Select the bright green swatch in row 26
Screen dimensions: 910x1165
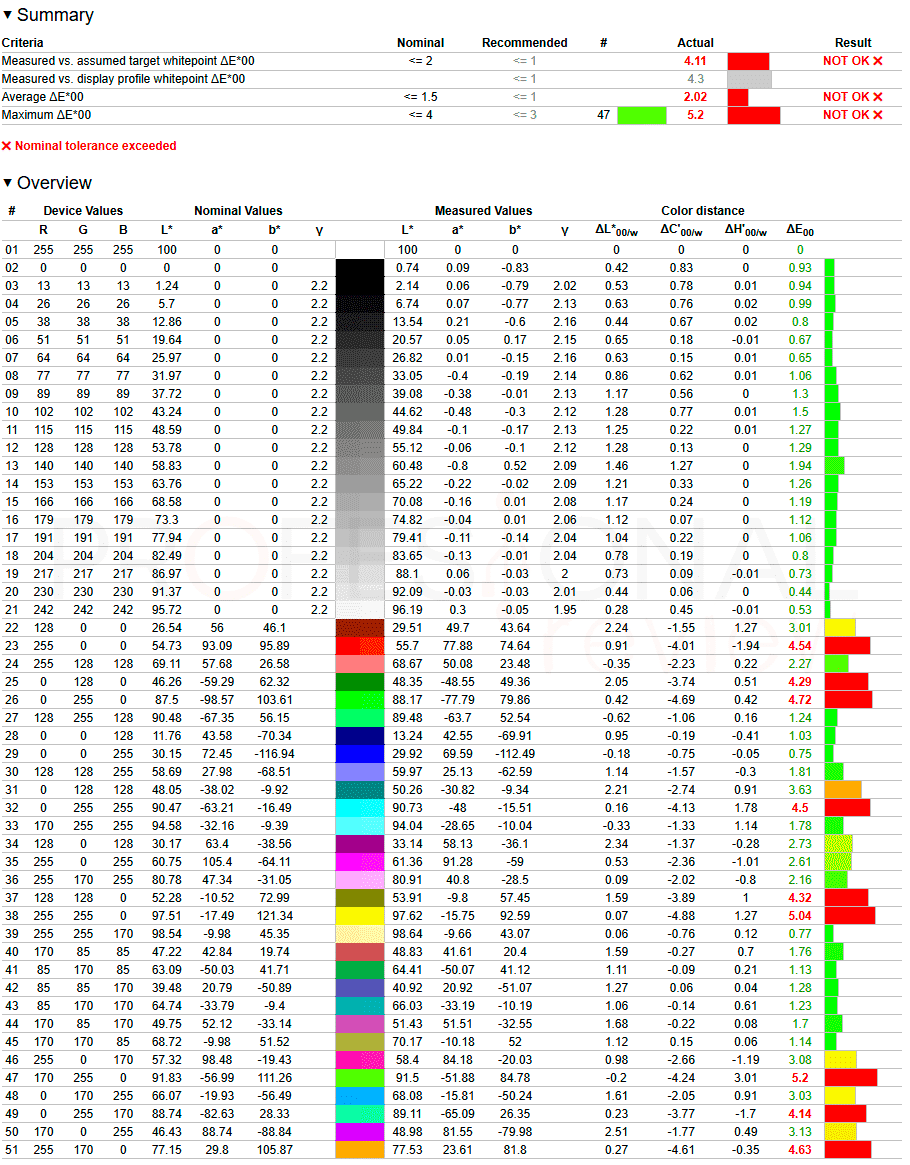360,700
